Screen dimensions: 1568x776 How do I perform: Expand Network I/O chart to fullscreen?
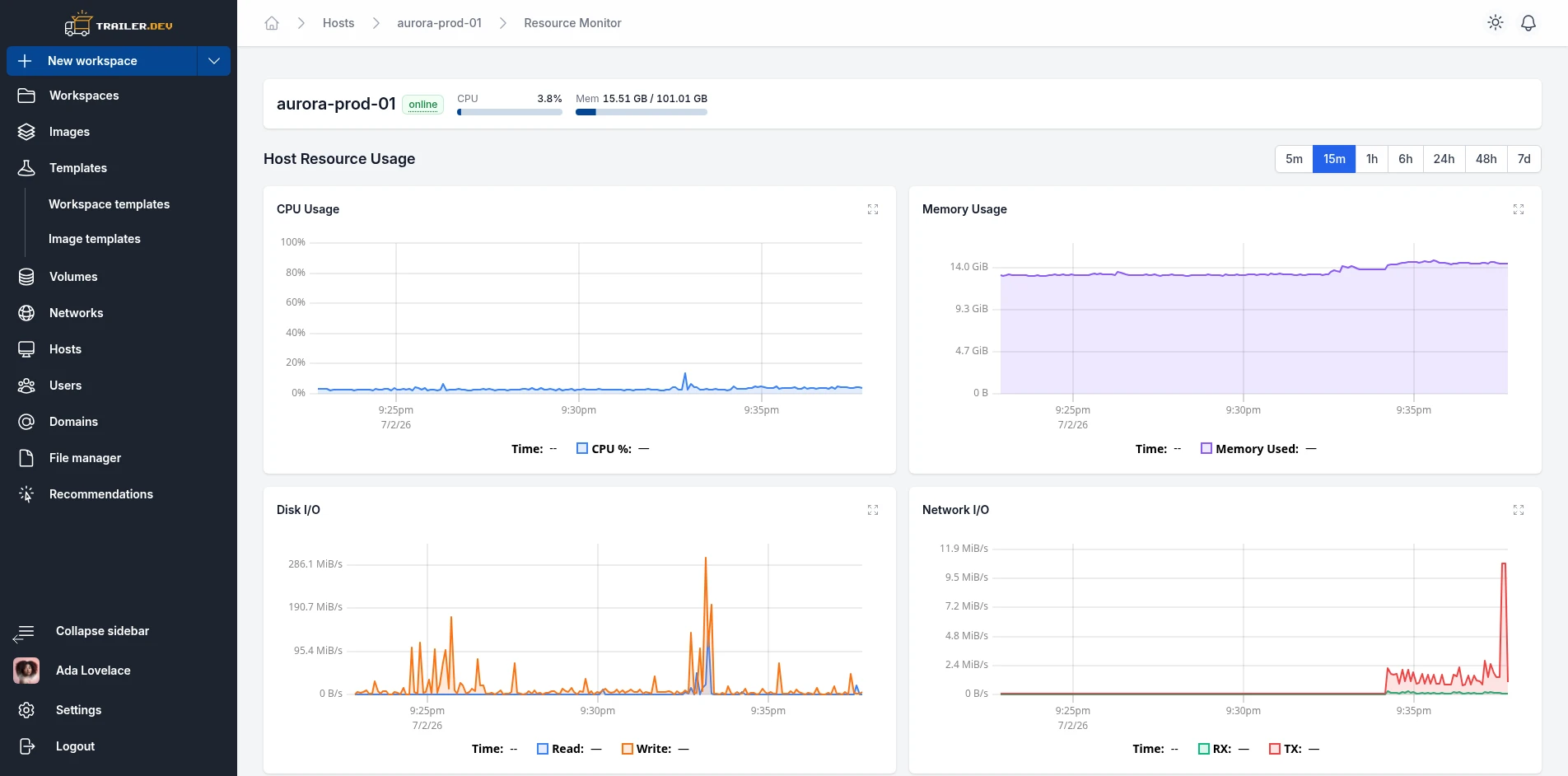pyautogui.click(x=1519, y=510)
